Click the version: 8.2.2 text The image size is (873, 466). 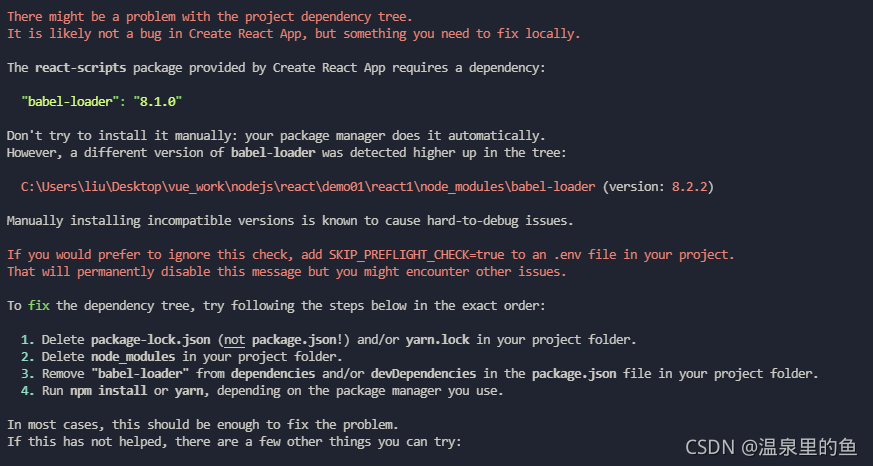point(658,187)
